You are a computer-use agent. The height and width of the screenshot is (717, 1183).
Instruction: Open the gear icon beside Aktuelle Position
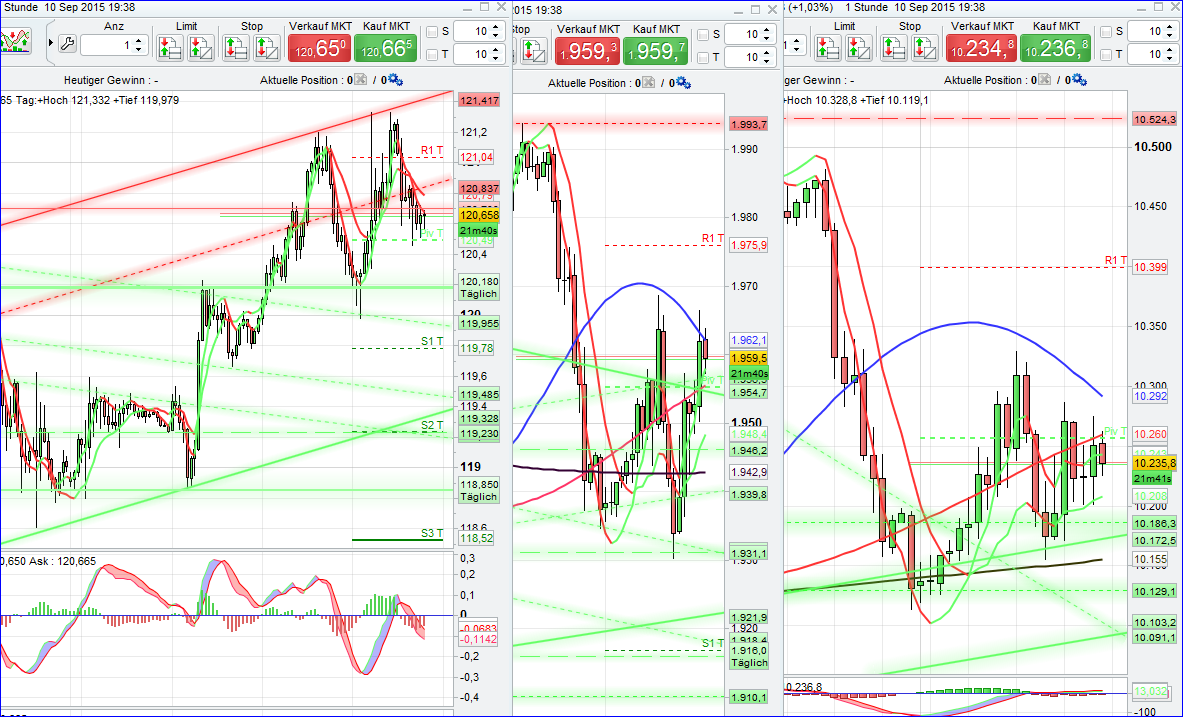pos(395,79)
